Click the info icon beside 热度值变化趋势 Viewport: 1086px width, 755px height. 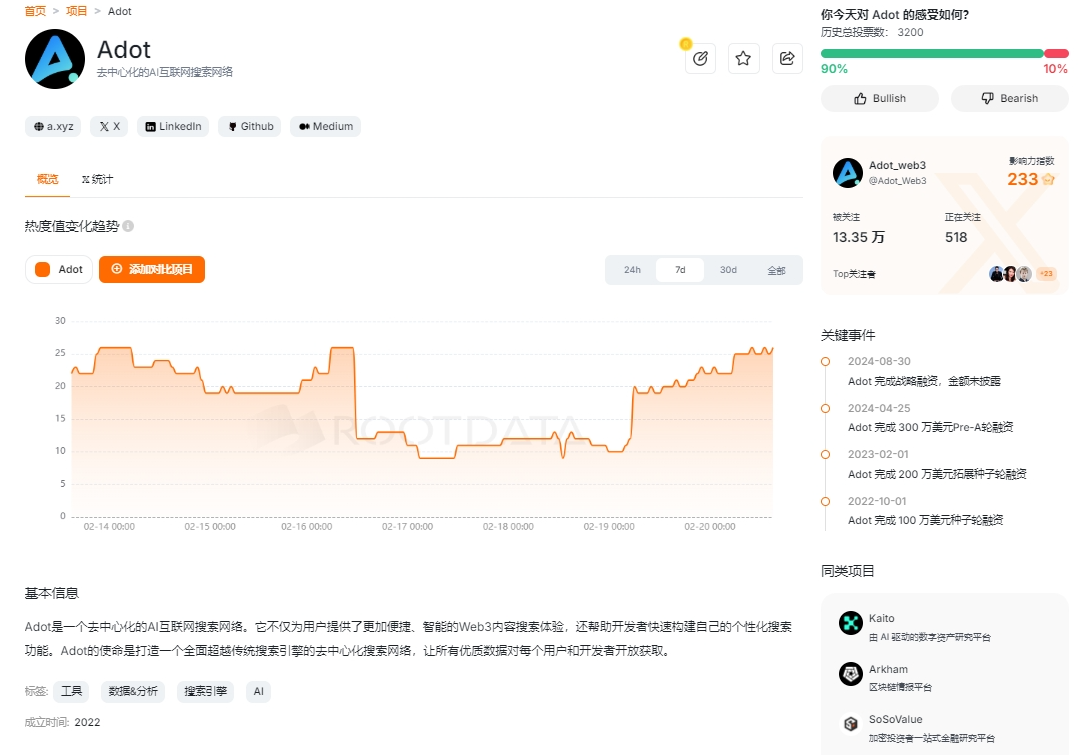(128, 226)
